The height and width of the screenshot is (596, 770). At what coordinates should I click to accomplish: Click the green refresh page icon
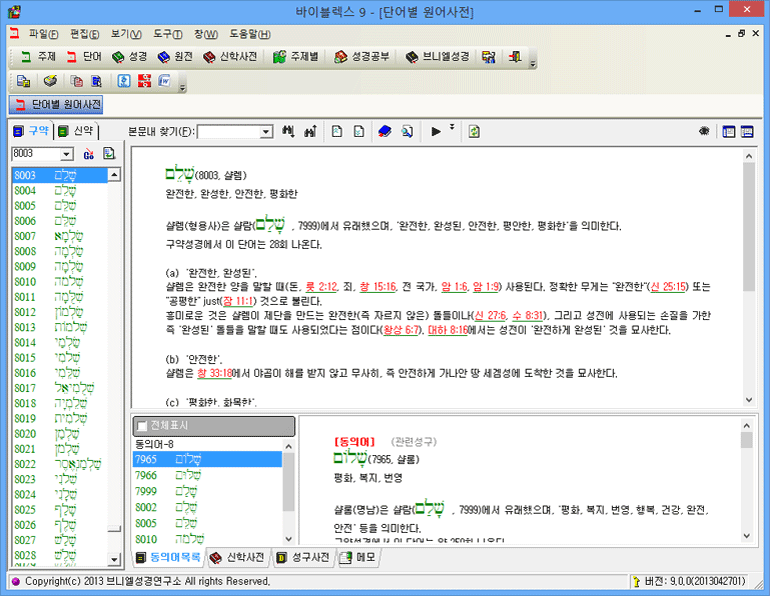tap(474, 132)
